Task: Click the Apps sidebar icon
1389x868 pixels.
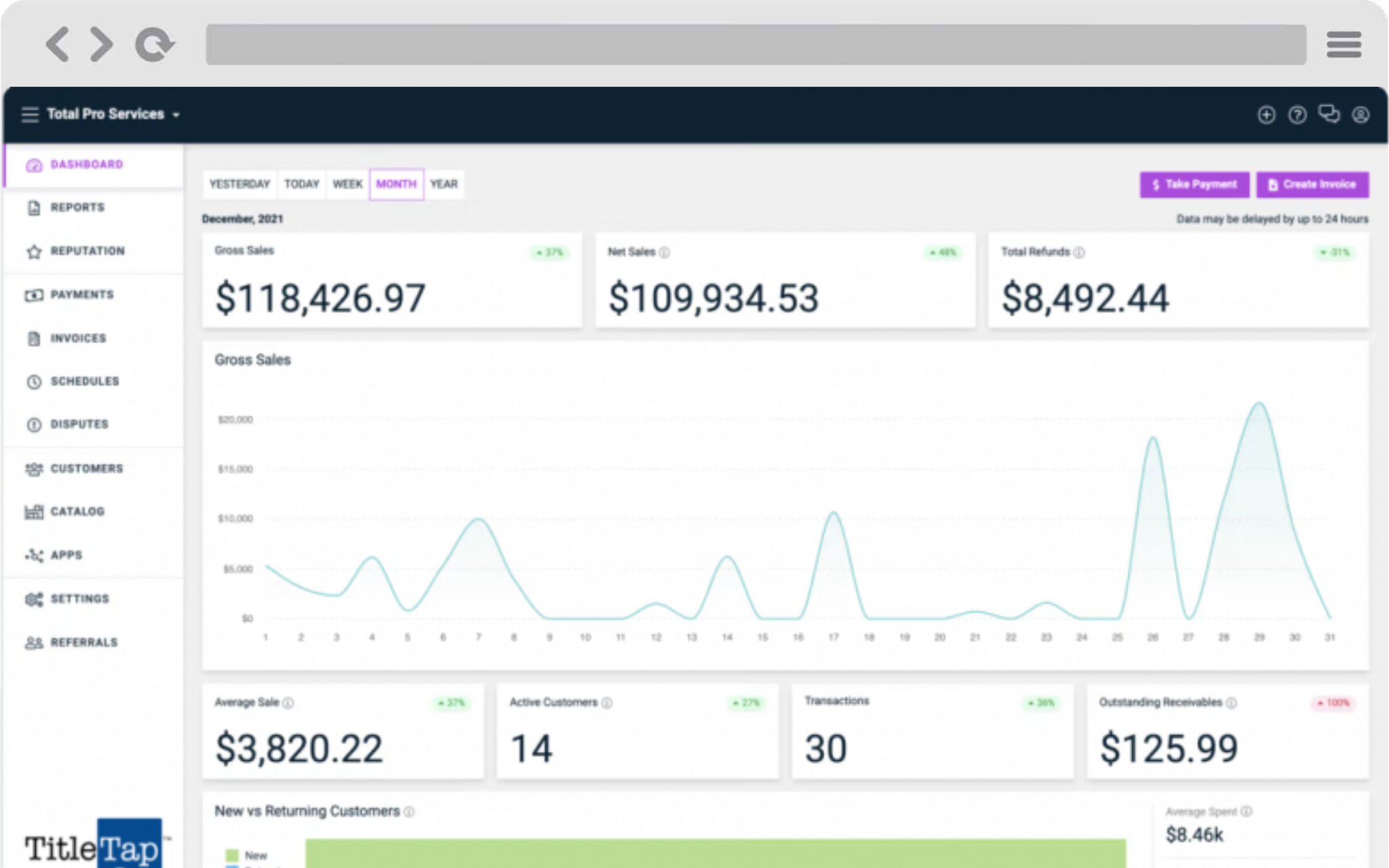Action: [34, 555]
